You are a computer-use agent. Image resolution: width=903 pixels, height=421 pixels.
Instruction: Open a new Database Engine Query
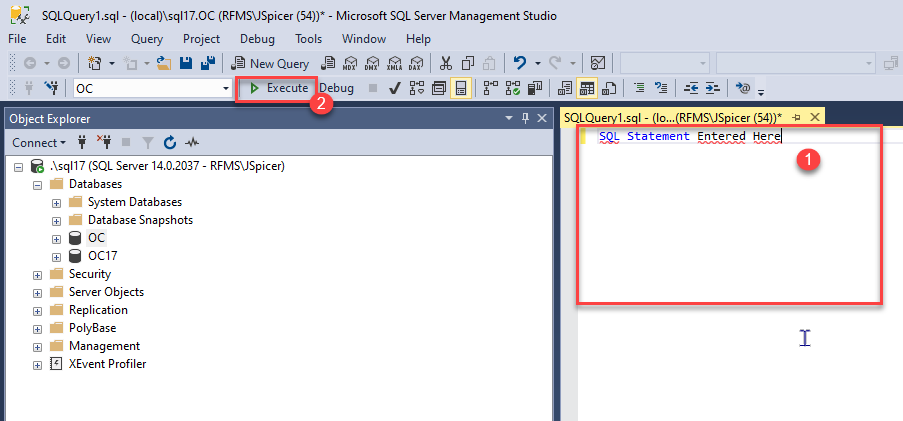coord(328,63)
